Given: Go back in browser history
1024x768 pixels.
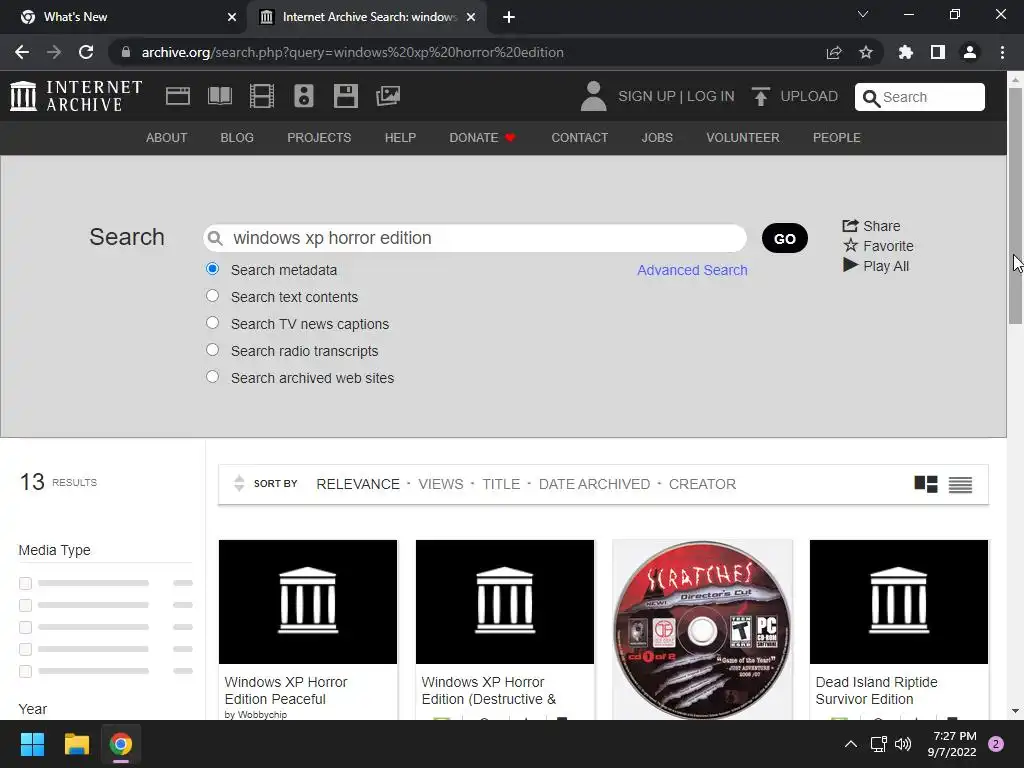Looking at the screenshot, I should coord(22,52).
